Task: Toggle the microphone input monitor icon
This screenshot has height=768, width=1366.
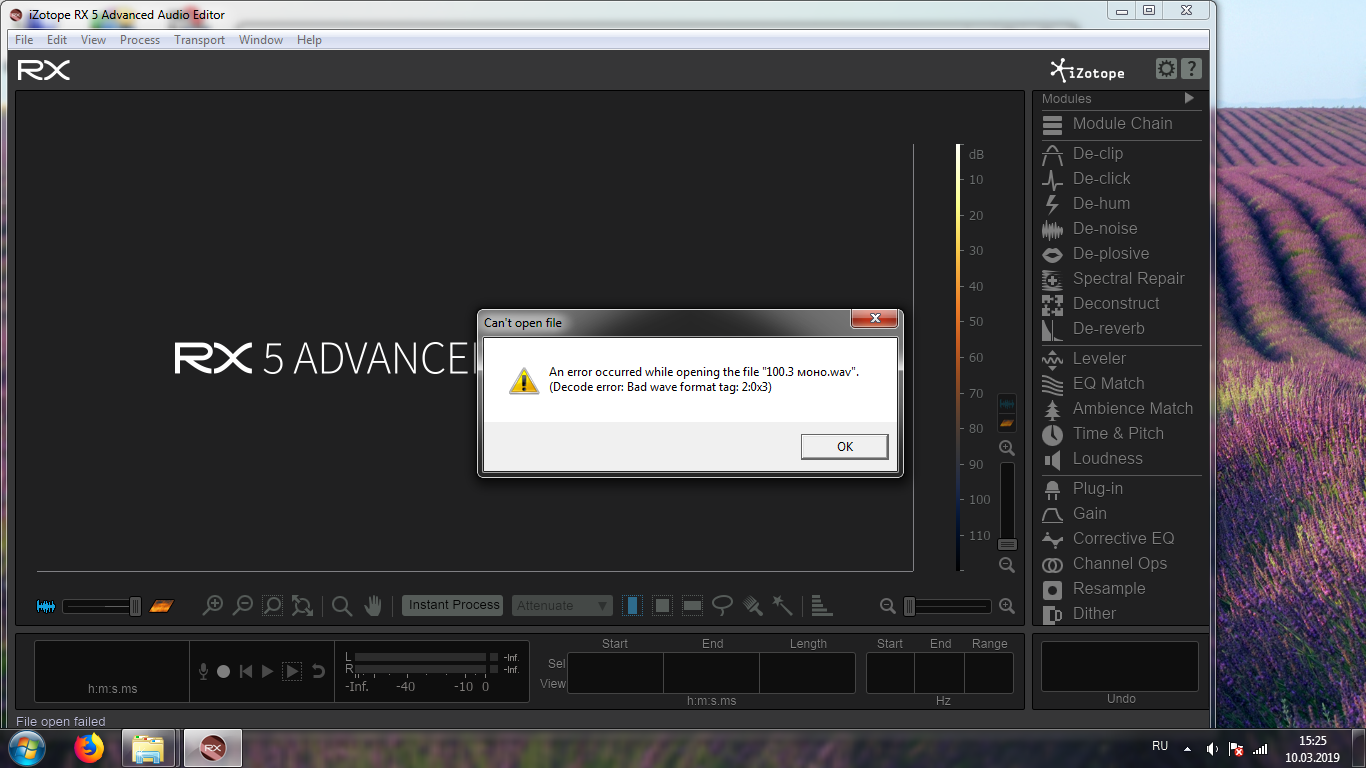Action: click(x=203, y=672)
